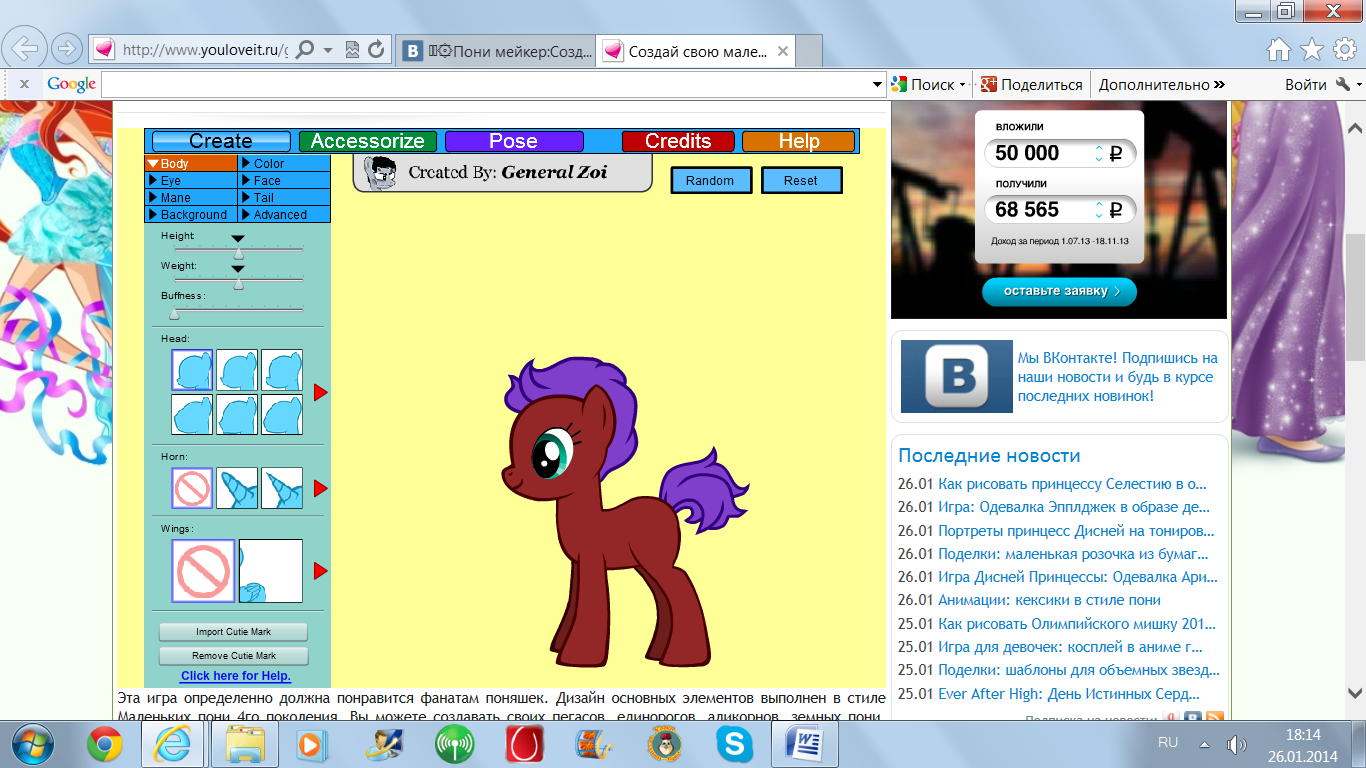Click Import Cutie Mark button
Image resolution: width=1366 pixels, height=768 pixels.
233,632
